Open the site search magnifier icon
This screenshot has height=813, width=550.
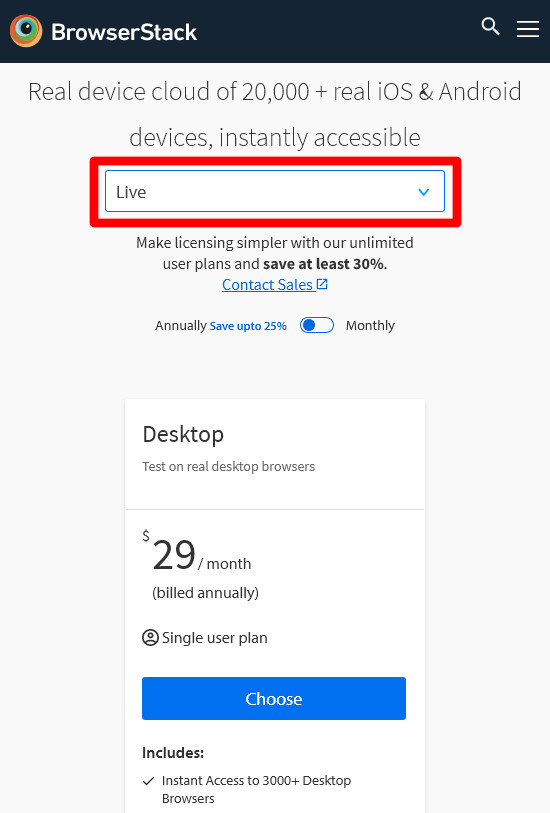(x=490, y=26)
